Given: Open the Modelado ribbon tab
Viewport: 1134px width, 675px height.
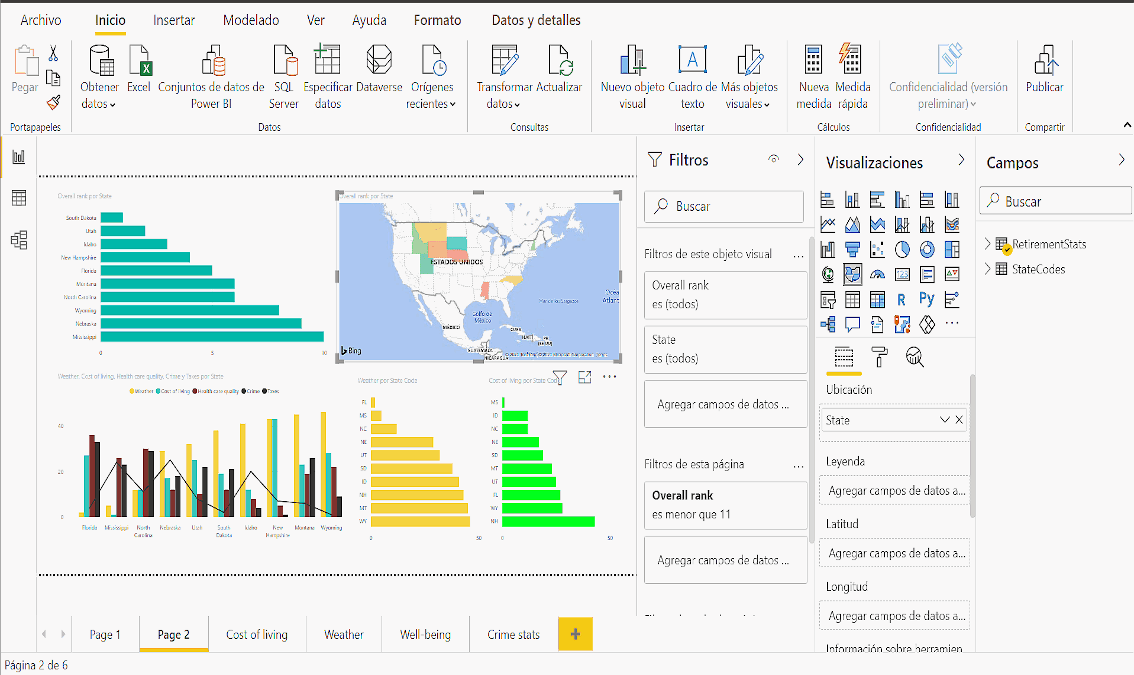Looking at the screenshot, I should point(251,20).
